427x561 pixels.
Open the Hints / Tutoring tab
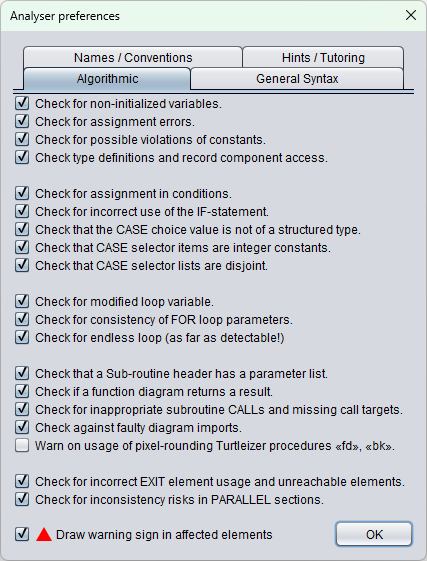[323, 57]
